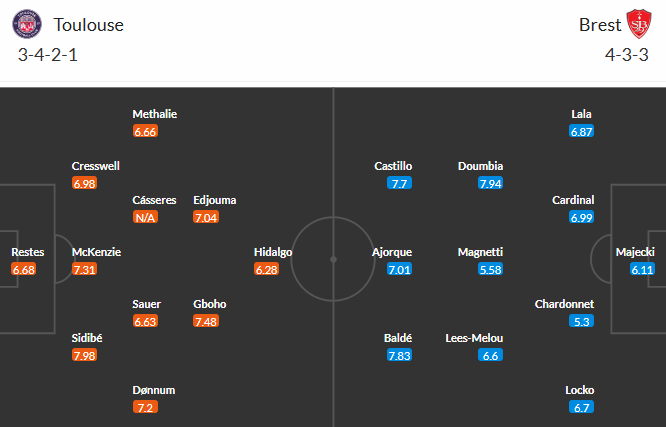This screenshot has width=666, height=427.
Task: Open the Brest team name link
Action: click(600, 25)
